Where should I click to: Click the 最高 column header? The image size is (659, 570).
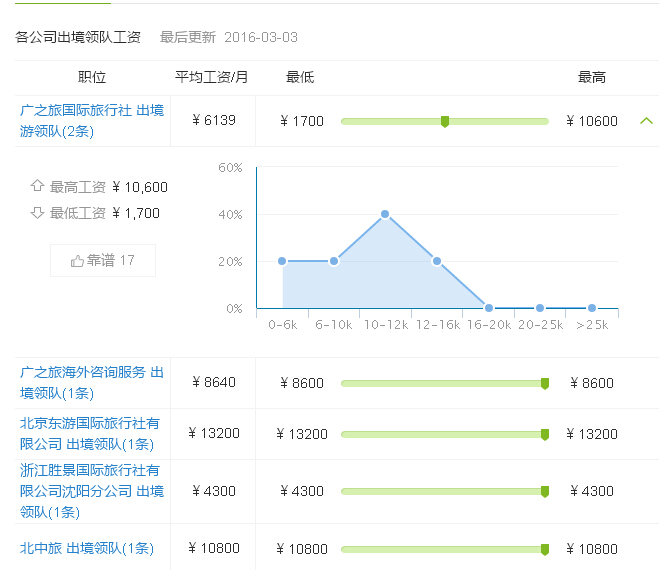pos(592,77)
